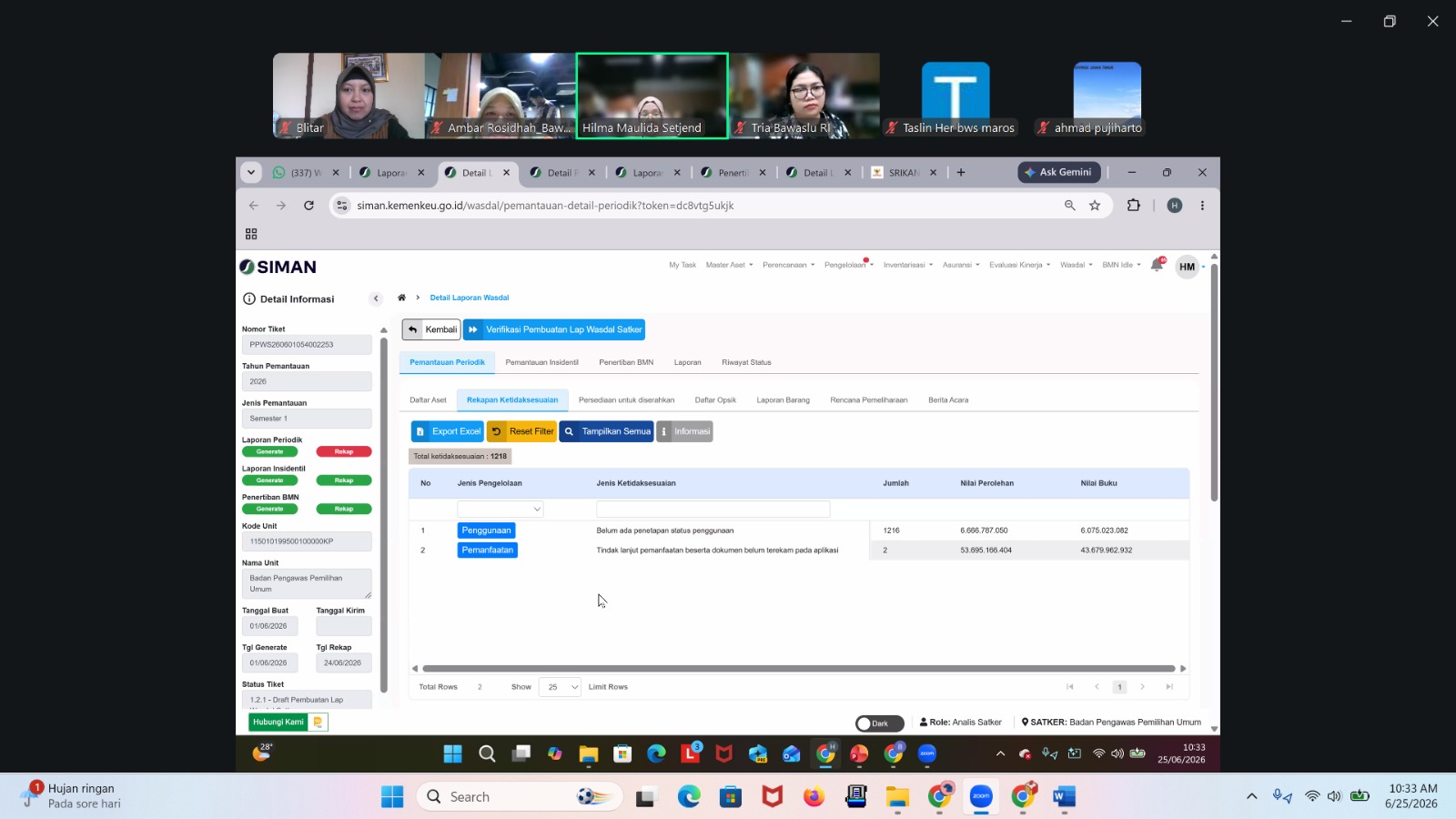
Task: Close the WhatsApp browser tab
Action: coord(336,172)
